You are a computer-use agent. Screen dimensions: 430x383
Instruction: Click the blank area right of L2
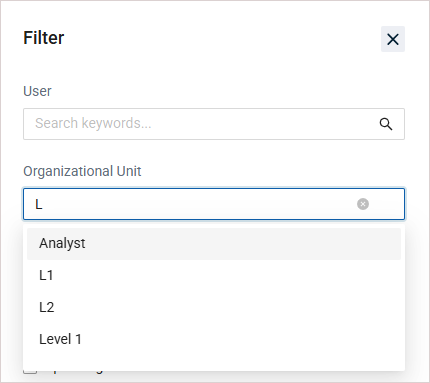pos(227,308)
